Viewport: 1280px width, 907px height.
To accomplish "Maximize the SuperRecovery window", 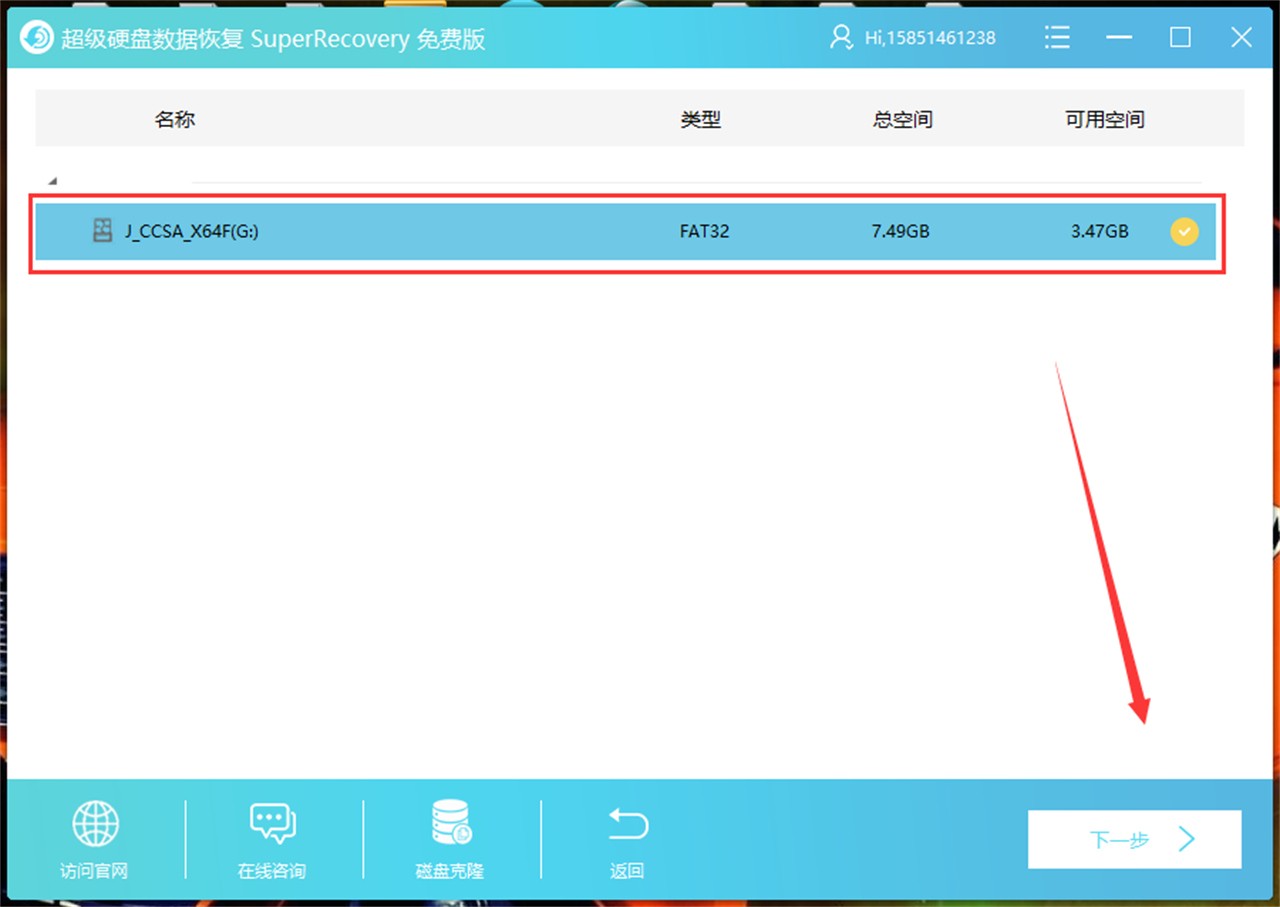I will click(x=1180, y=38).
